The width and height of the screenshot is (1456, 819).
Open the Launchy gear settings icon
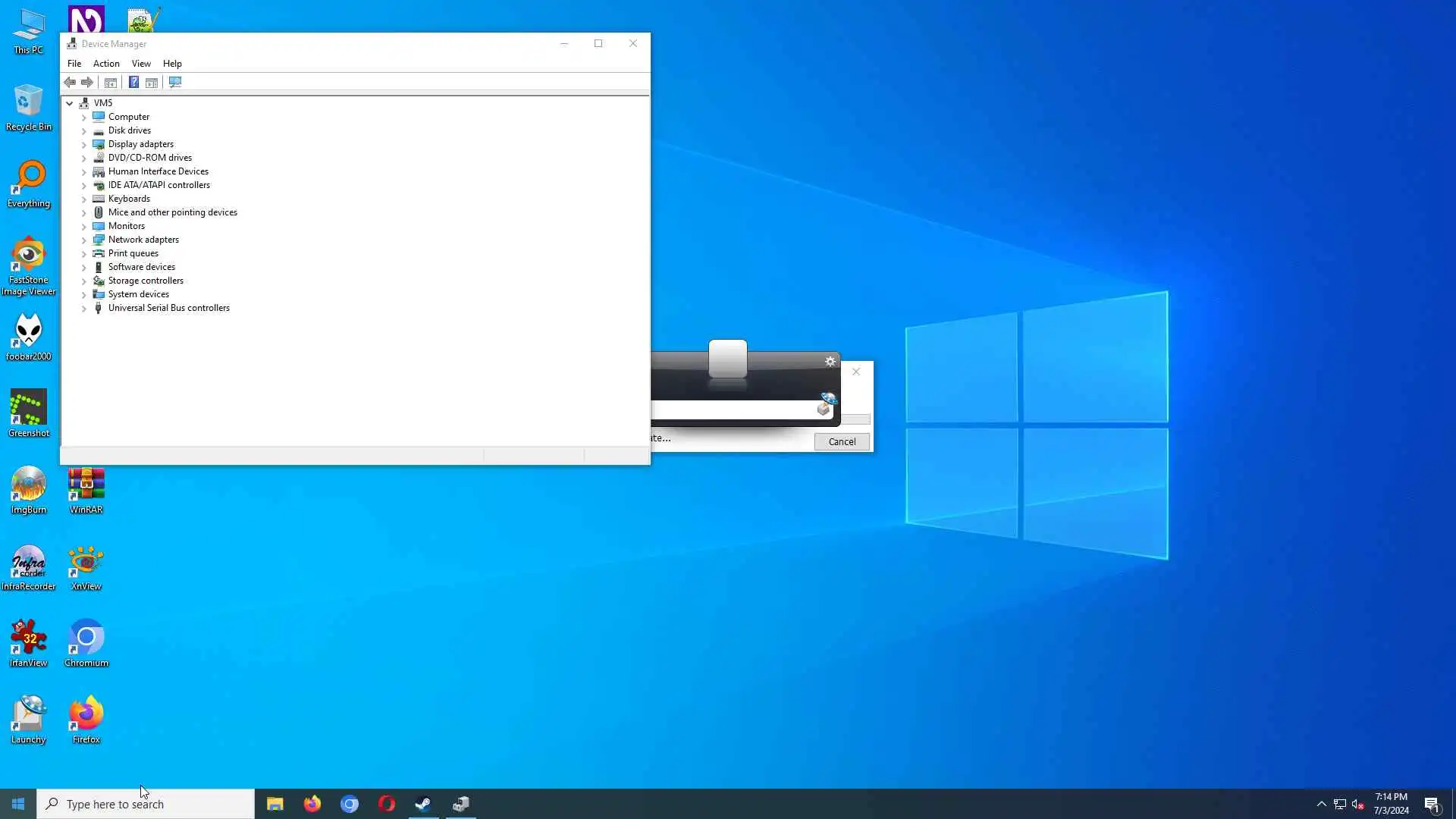coord(830,362)
